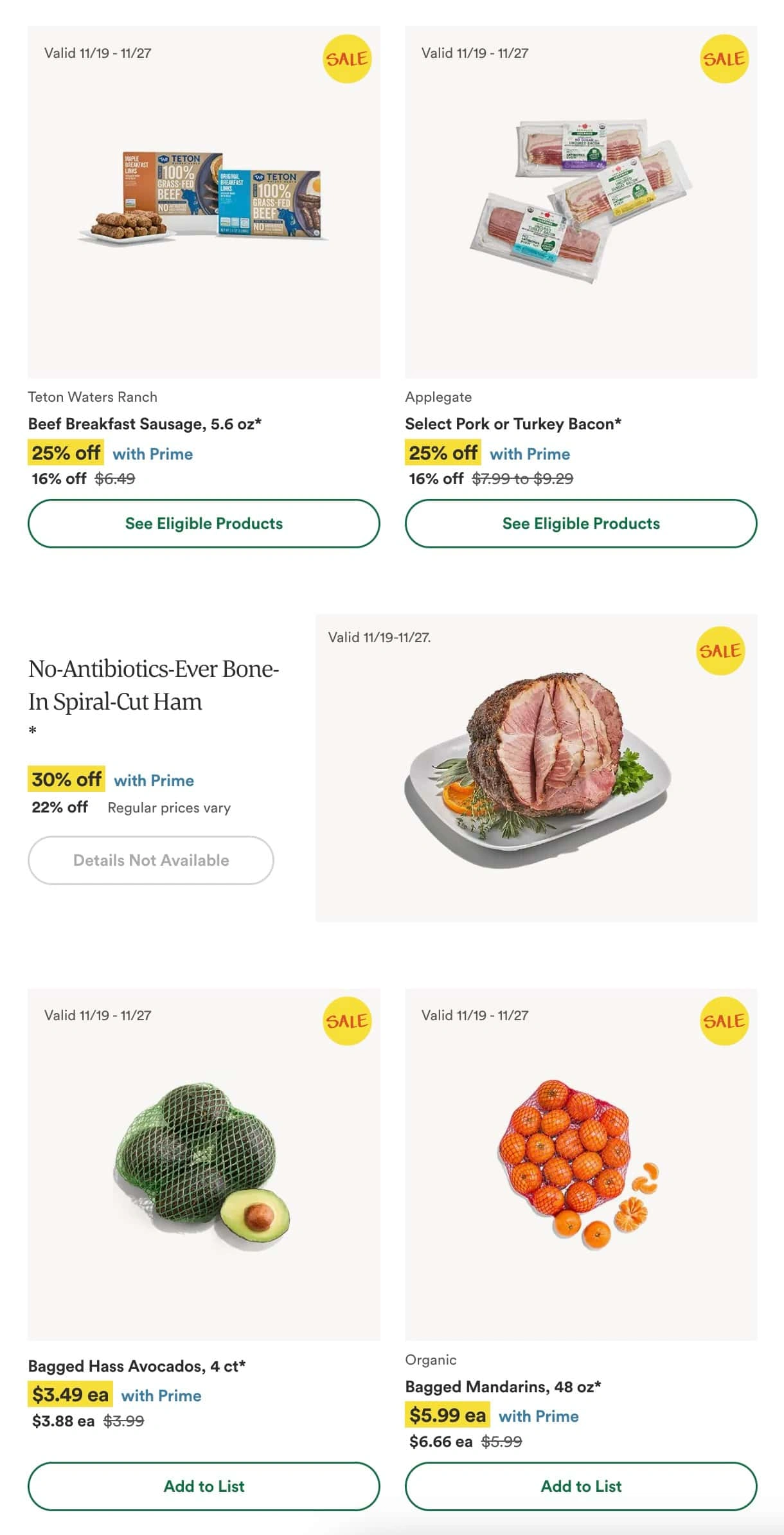Add Bagged Mandarins to list
784x1535 pixels.
coord(581,1486)
